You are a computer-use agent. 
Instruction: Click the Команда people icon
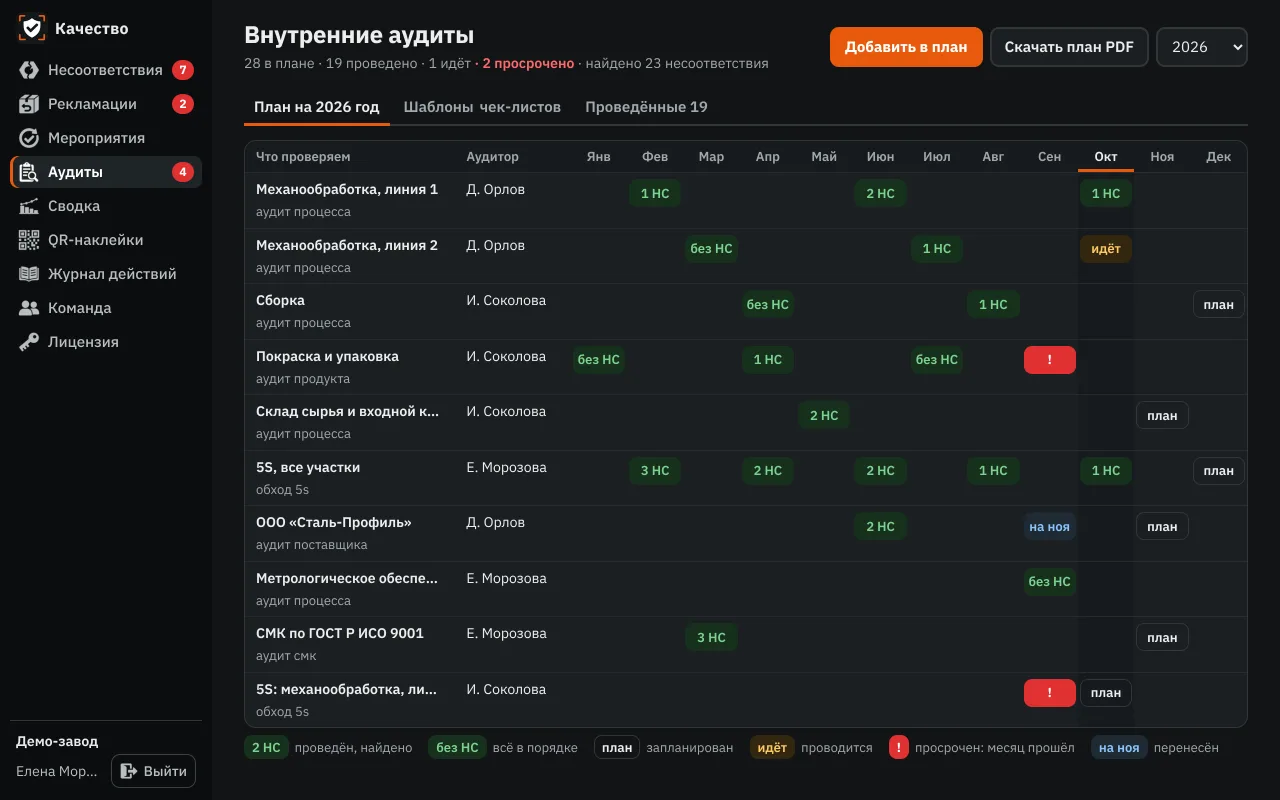(29, 308)
